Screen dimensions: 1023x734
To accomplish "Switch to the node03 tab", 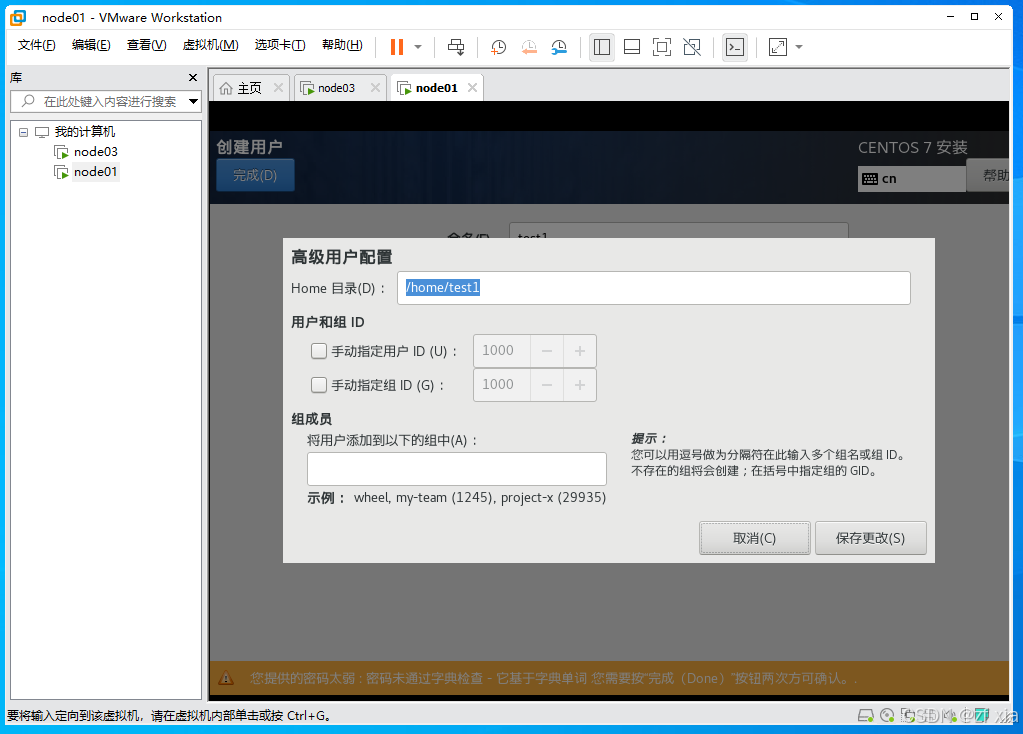I will [335, 88].
